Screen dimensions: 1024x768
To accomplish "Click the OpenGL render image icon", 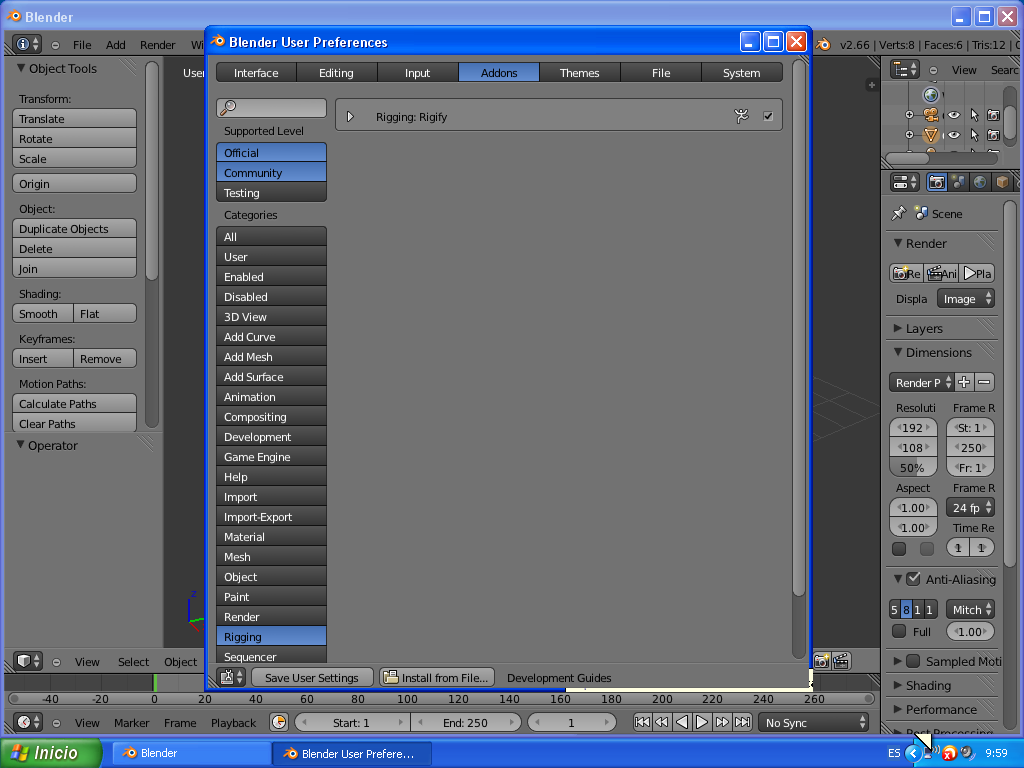I will click(x=822, y=661).
